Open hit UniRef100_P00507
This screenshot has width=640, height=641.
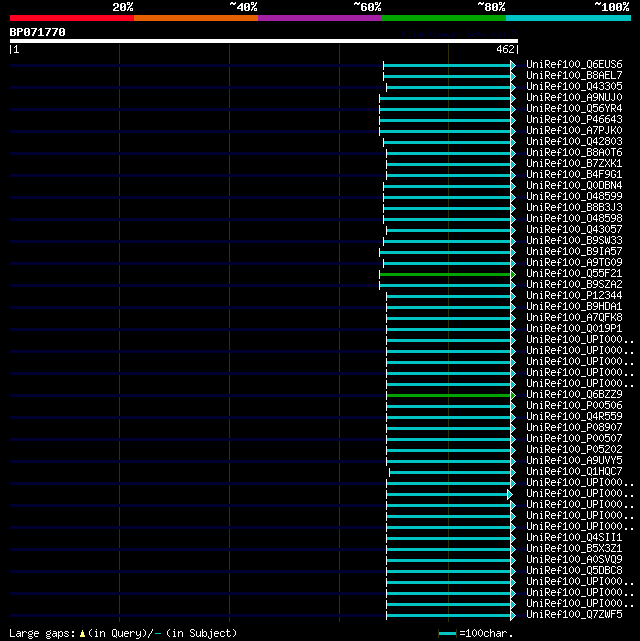click(x=574, y=439)
